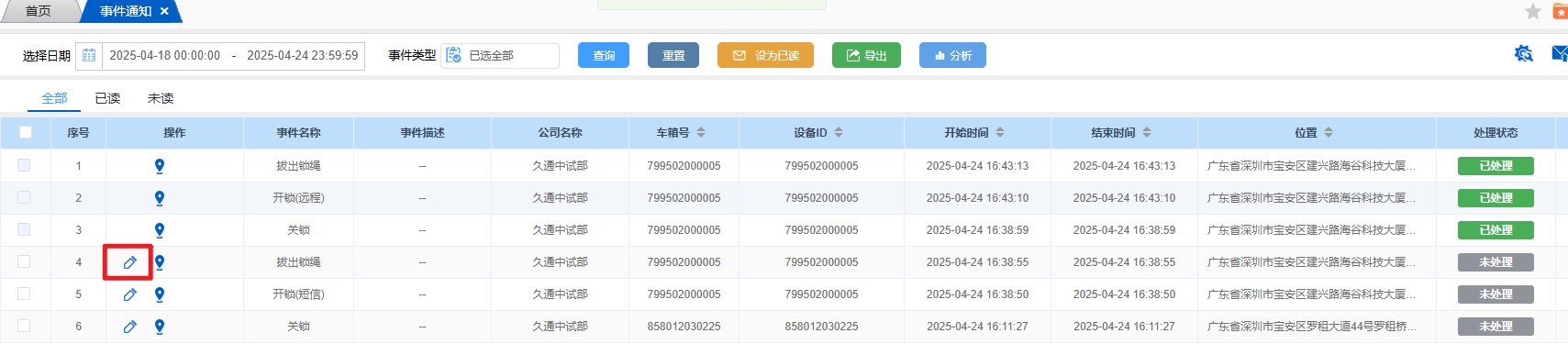The height and width of the screenshot is (344, 1568).
Task: Sort by 开始时间 column arrows
Action: (1000, 133)
